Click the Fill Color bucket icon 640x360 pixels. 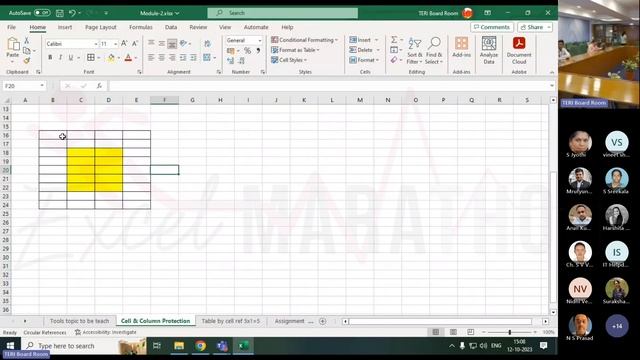click(x=111, y=58)
